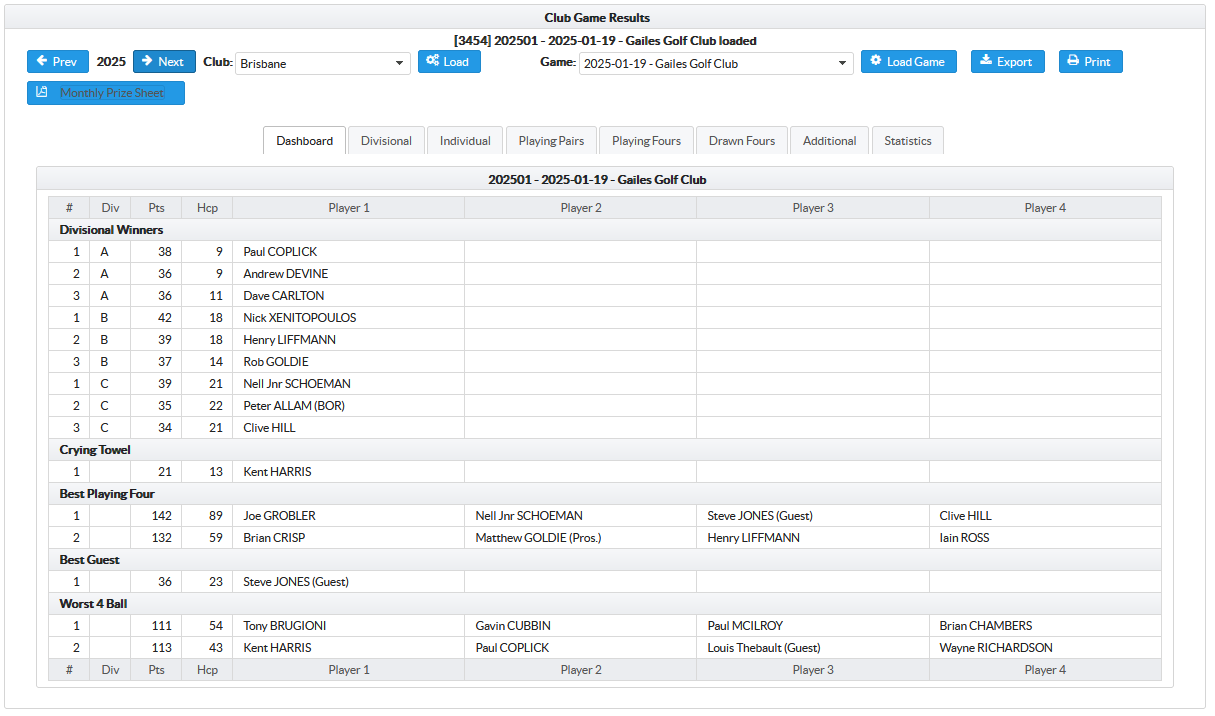Go to the Drawn Fours tab
The width and height of the screenshot is (1215, 716).
(741, 141)
